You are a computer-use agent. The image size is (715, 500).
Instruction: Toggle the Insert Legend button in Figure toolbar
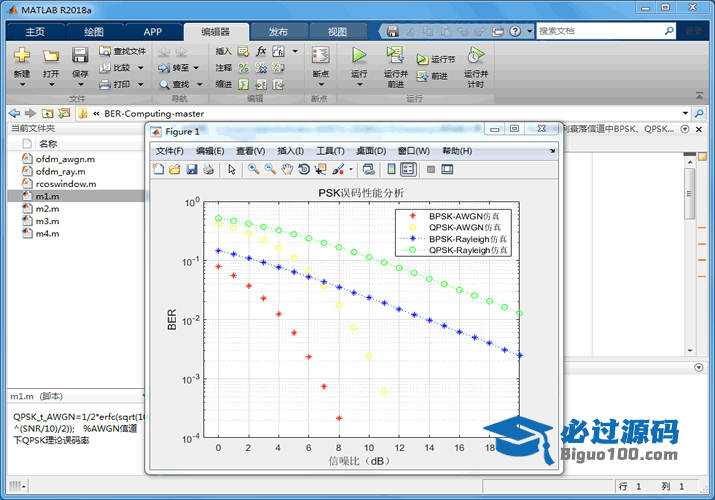coord(408,170)
